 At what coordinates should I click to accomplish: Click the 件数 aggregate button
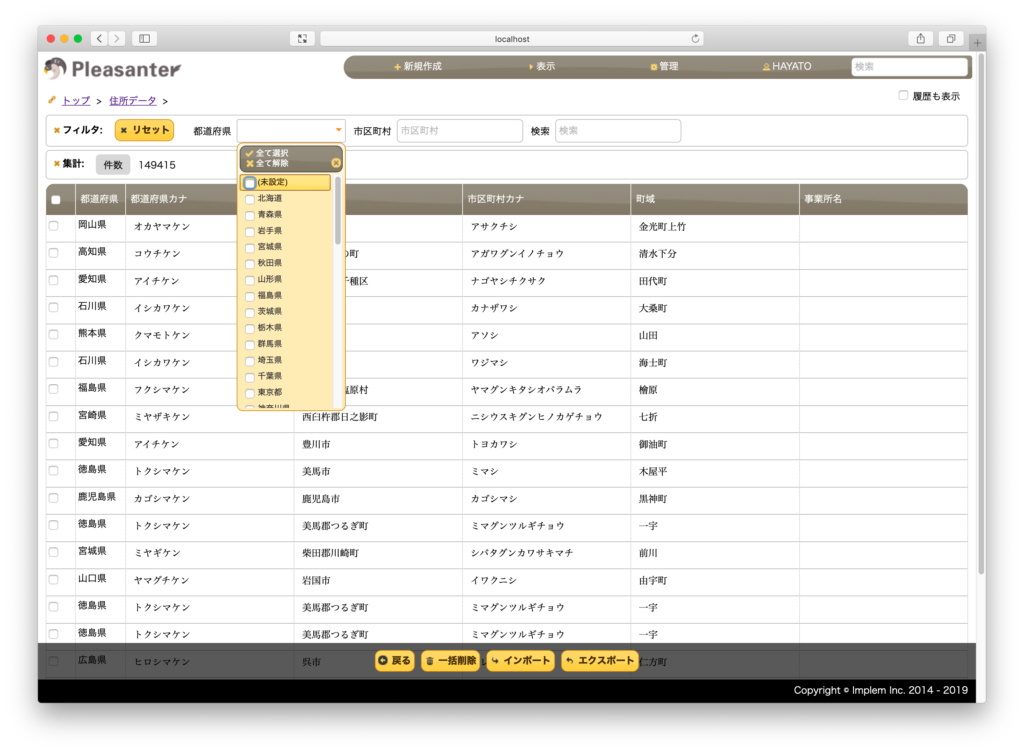113,165
